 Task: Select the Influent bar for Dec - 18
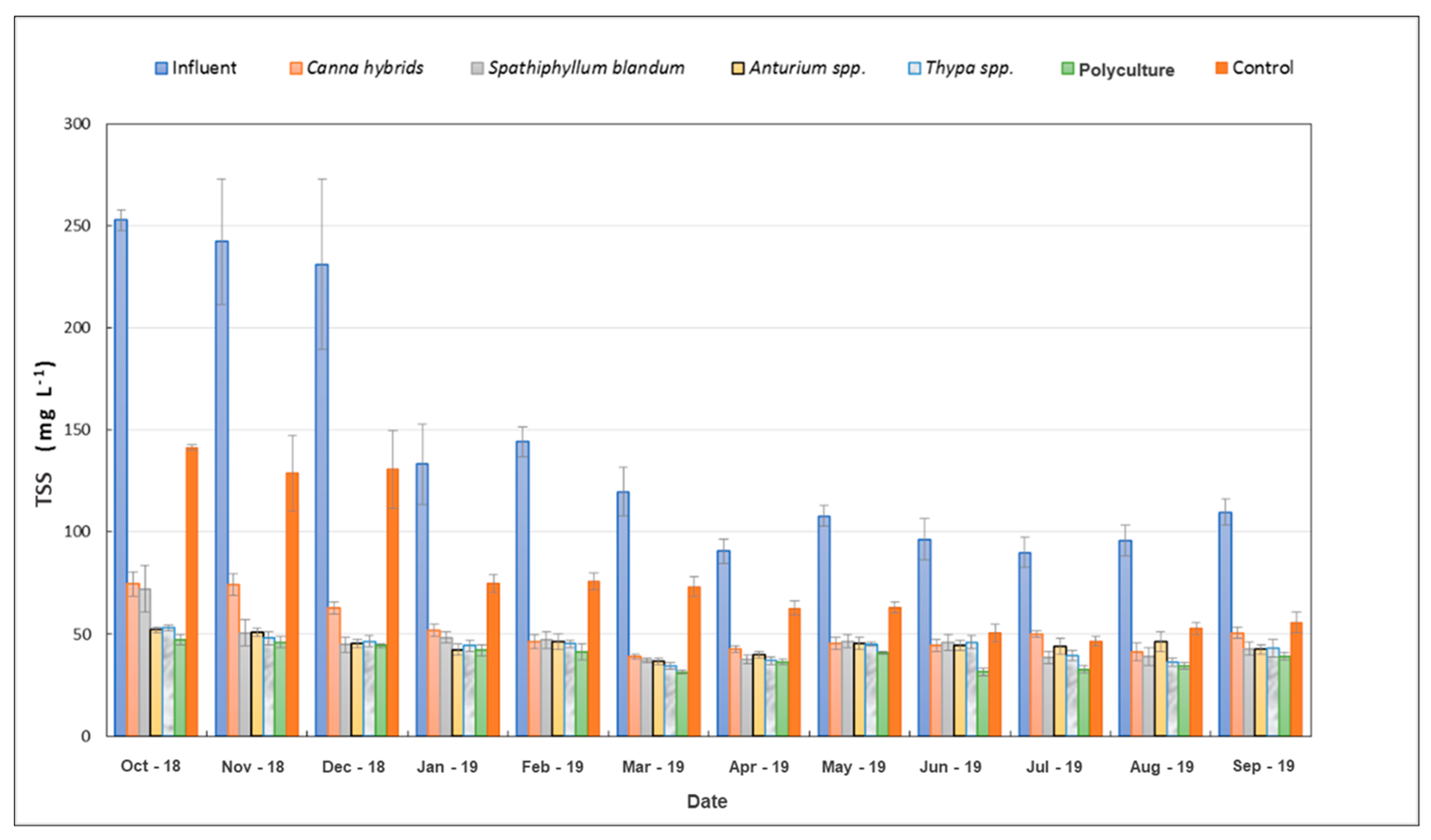click(322, 500)
